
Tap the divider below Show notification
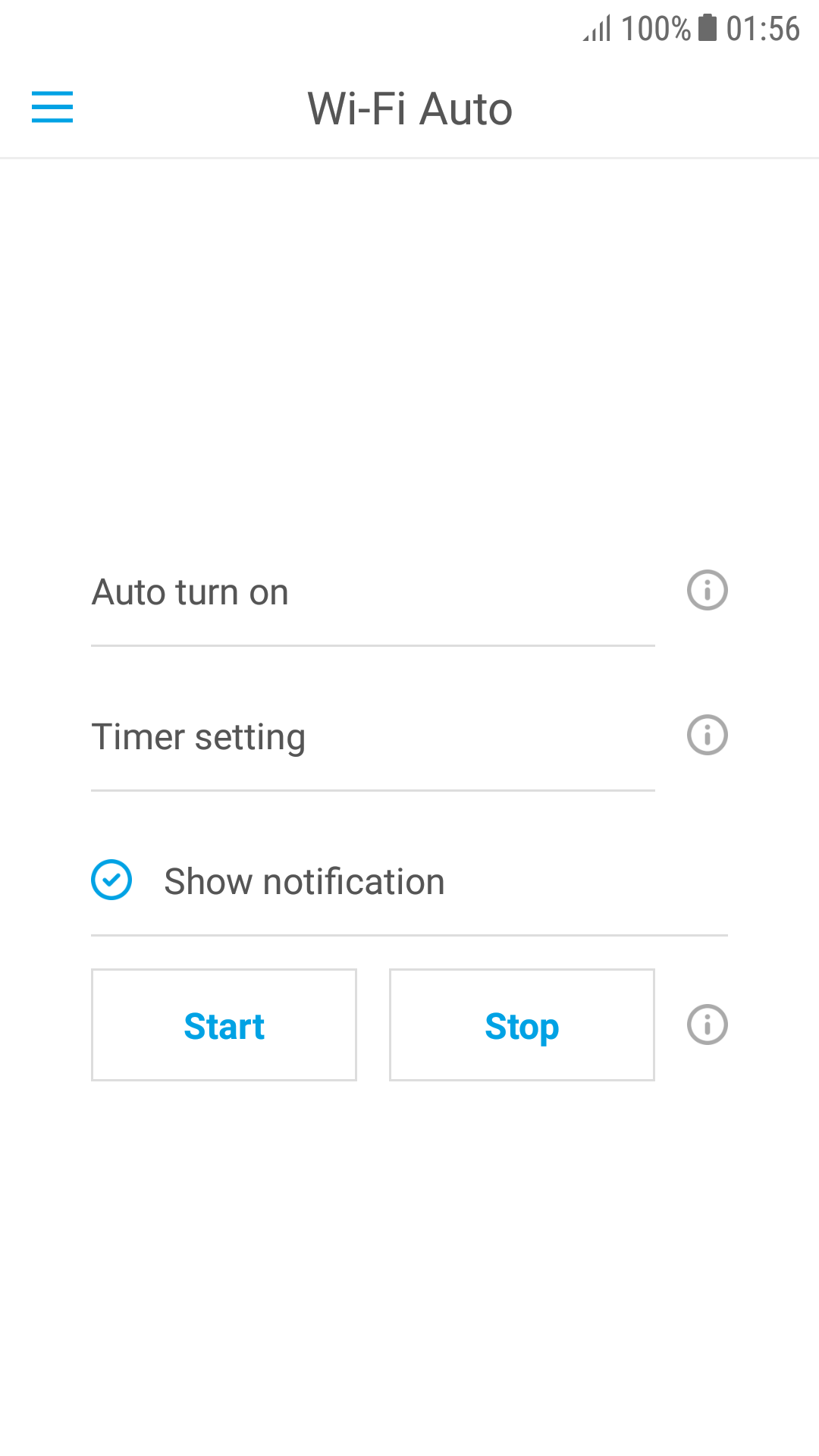[x=409, y=935]
